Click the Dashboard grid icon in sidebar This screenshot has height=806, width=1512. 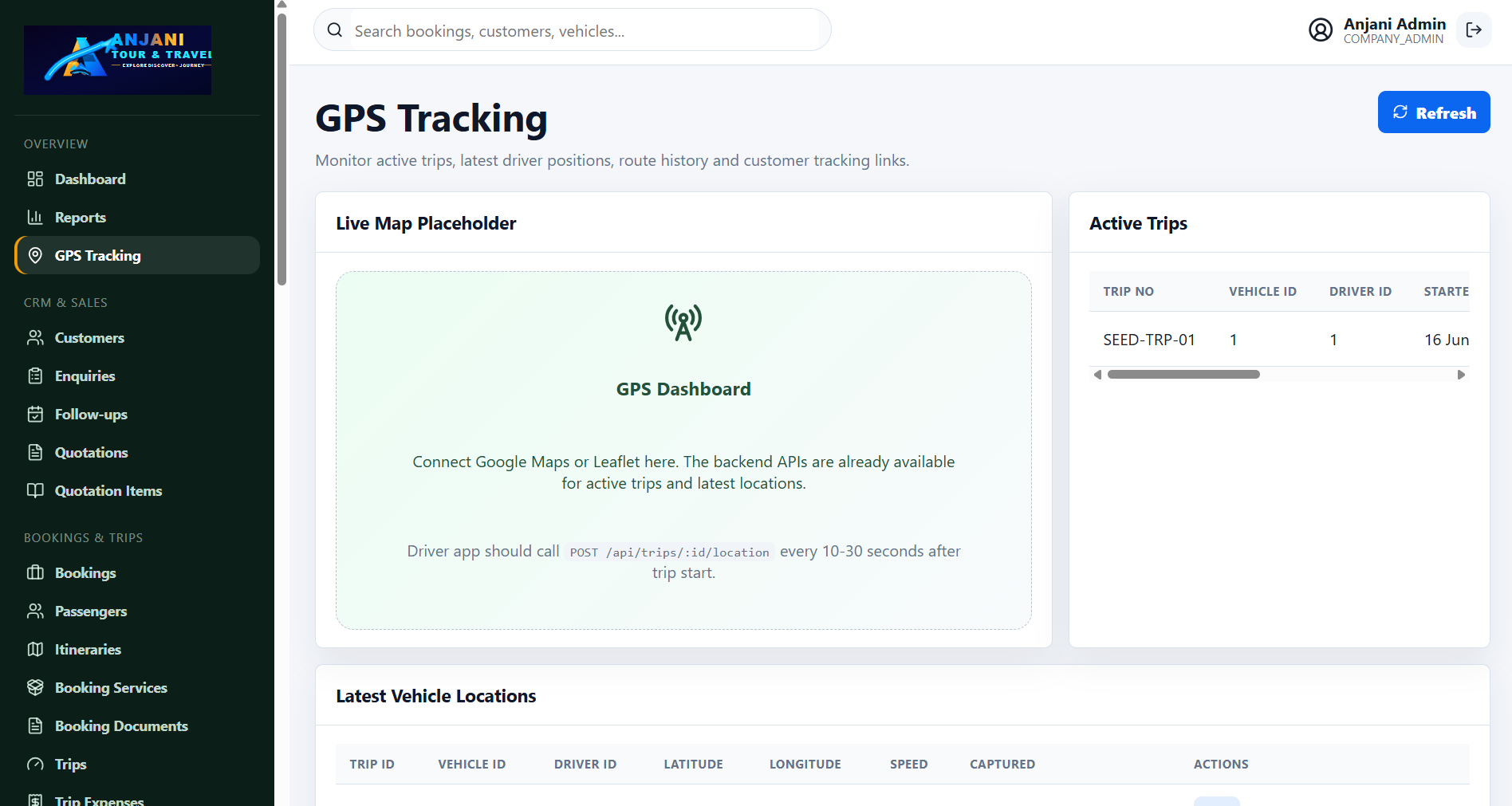(35, 179)
